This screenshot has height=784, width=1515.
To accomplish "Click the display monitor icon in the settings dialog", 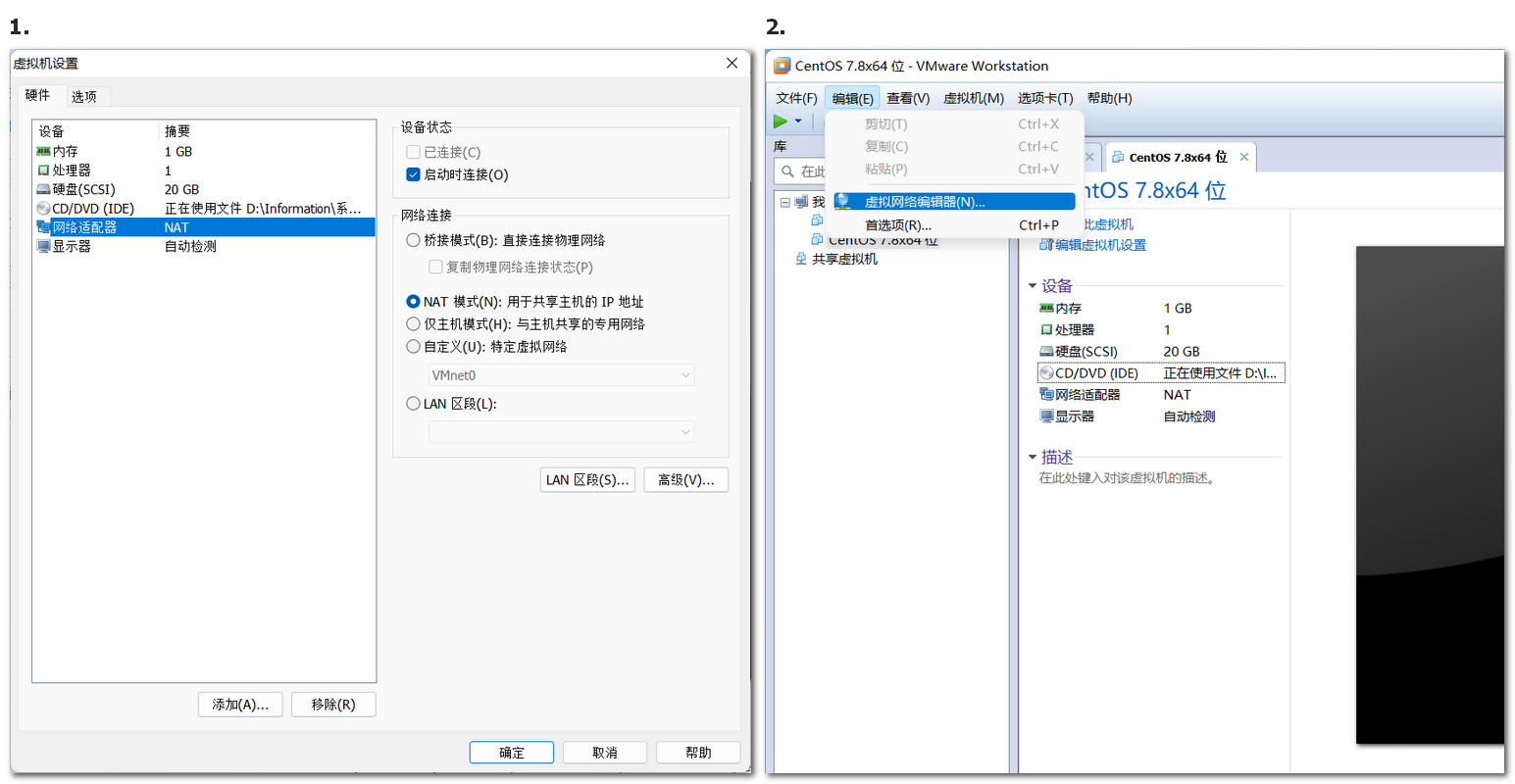I will tap(43, 247).
